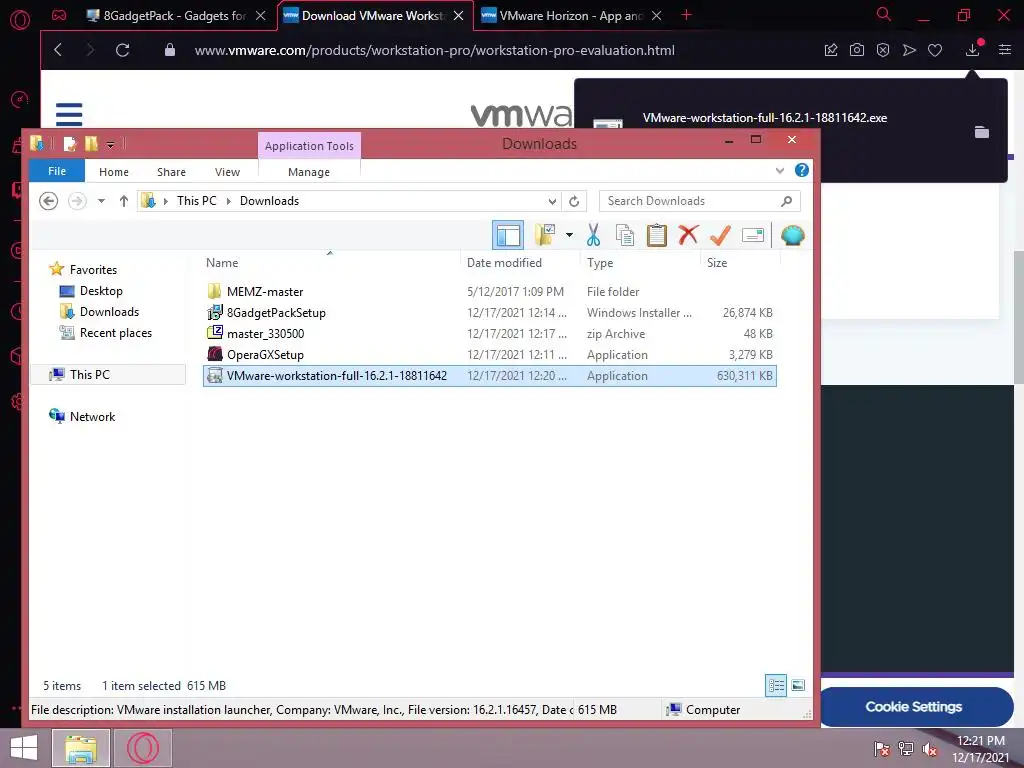
Task: Open Desktop in the navigation pane
Action: pyautogui.click(x=101, y=291)
